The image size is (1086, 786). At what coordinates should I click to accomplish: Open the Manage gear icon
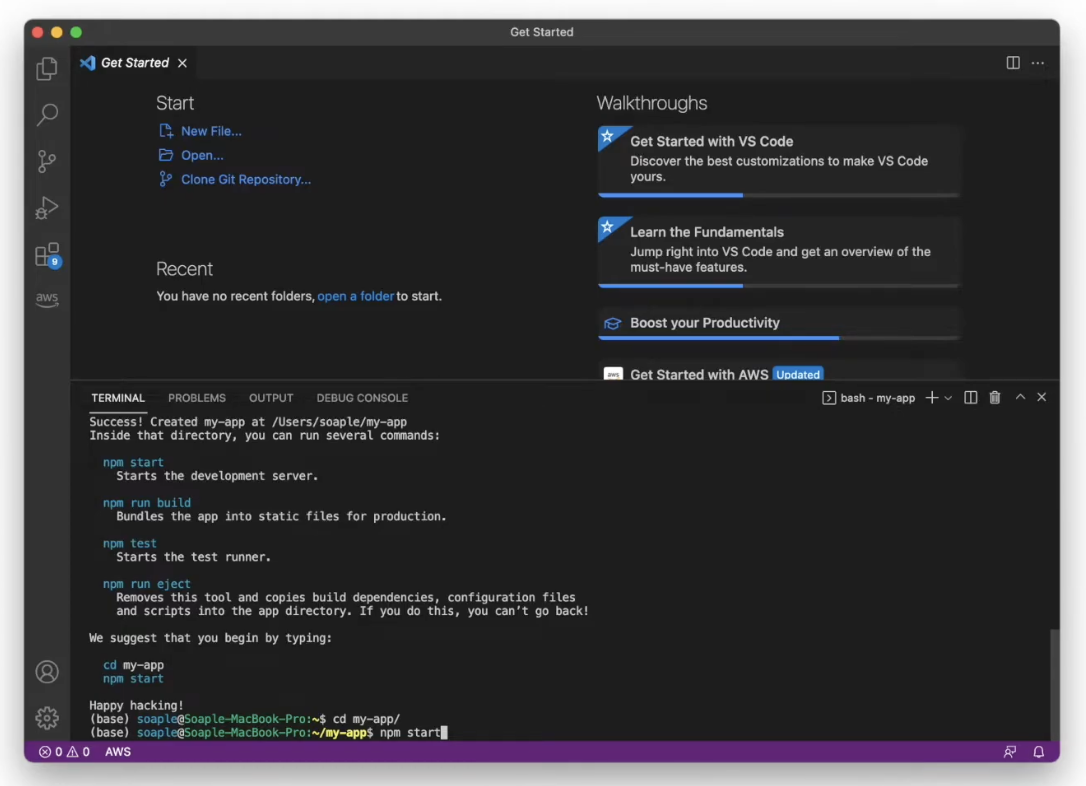coord(47,717)
